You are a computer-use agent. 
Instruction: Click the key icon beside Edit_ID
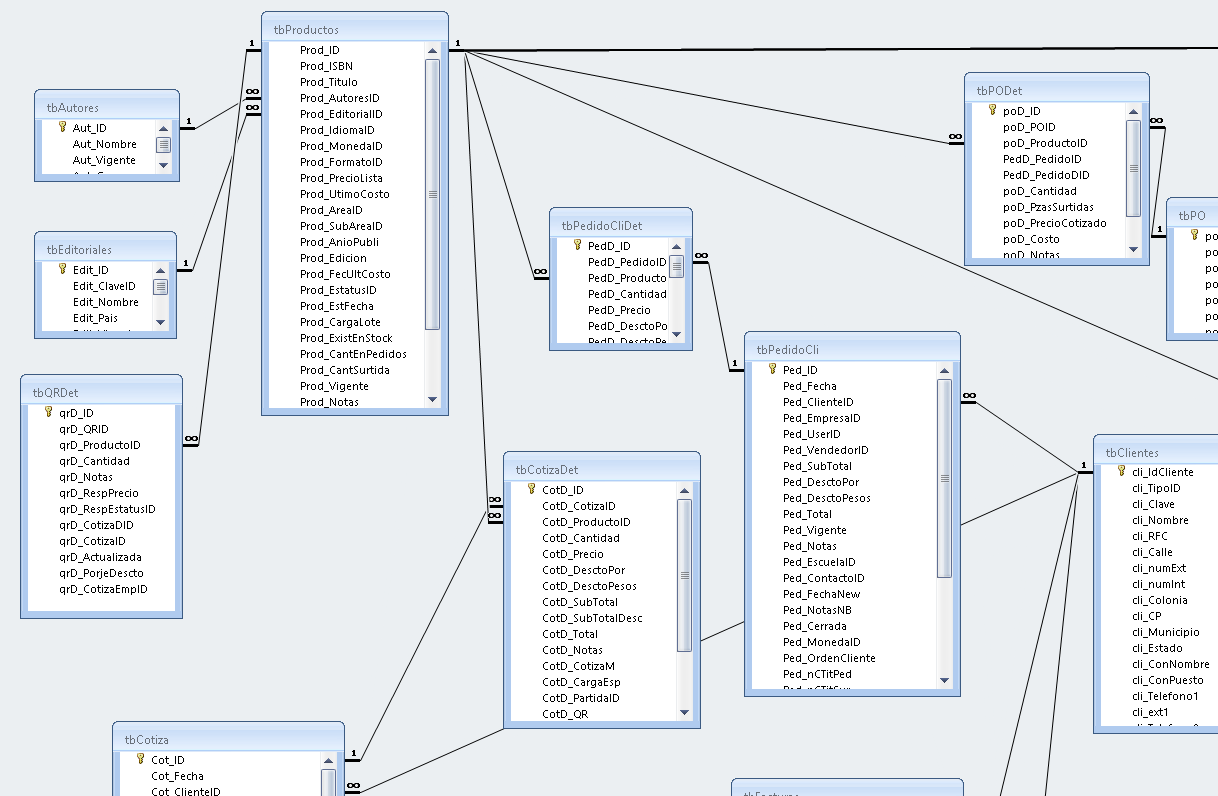[x=62, y=270]
